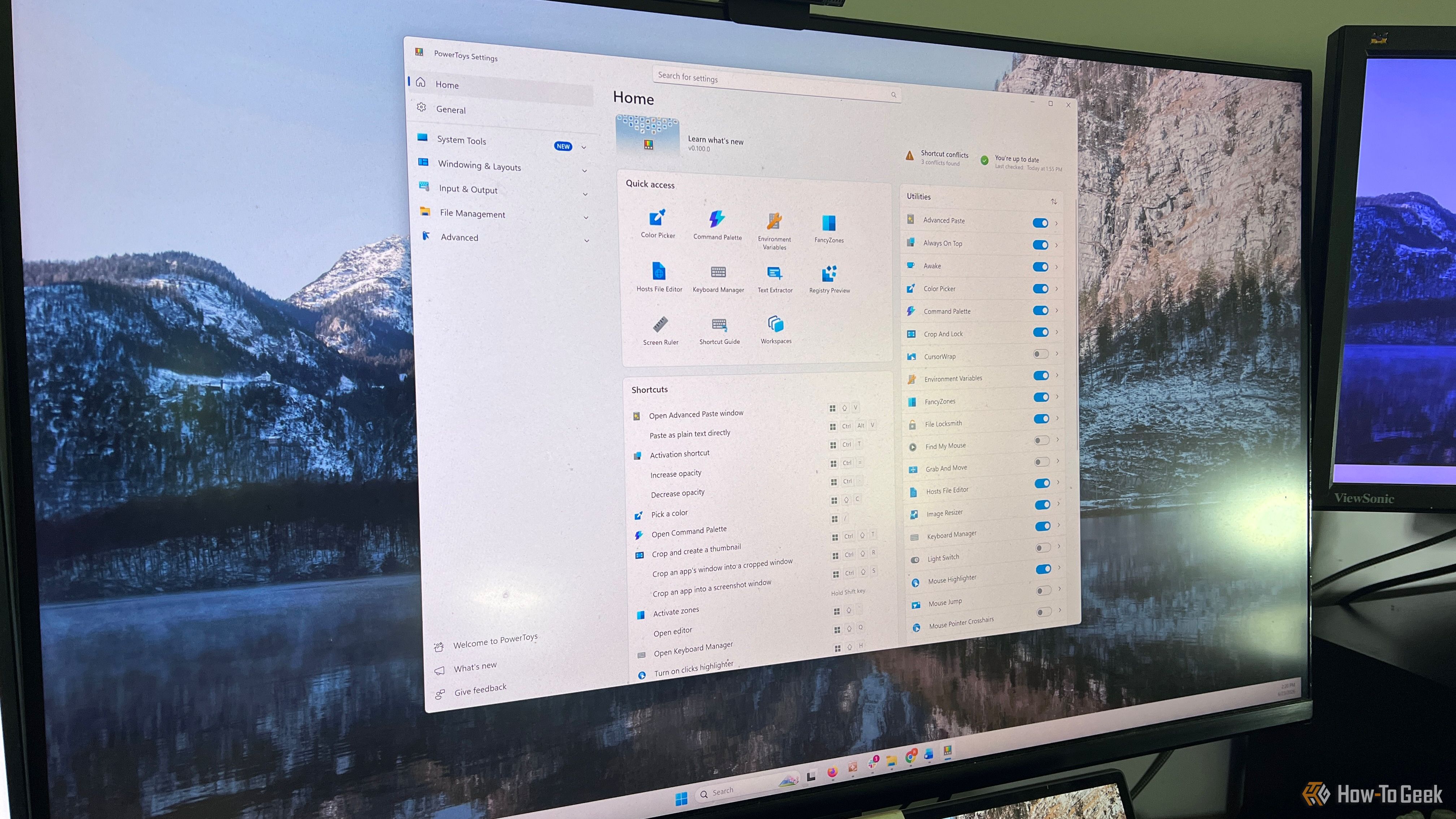Switch off the Awake toggle

click(x=1041, y=267)
